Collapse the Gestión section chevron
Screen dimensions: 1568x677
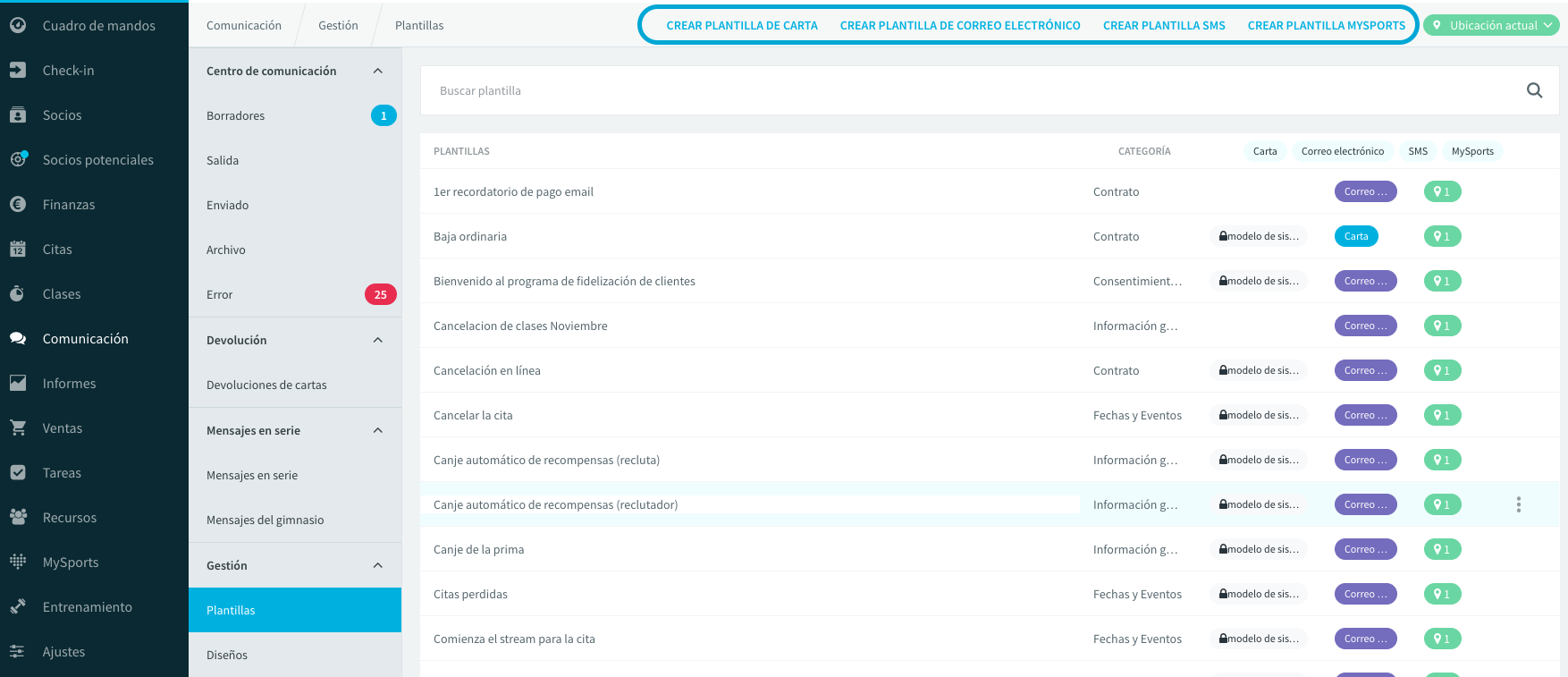[378, 565]
